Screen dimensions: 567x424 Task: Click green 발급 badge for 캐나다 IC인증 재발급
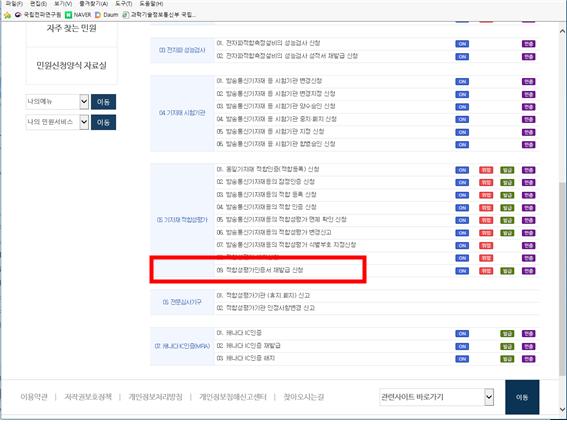coord(507,346)
